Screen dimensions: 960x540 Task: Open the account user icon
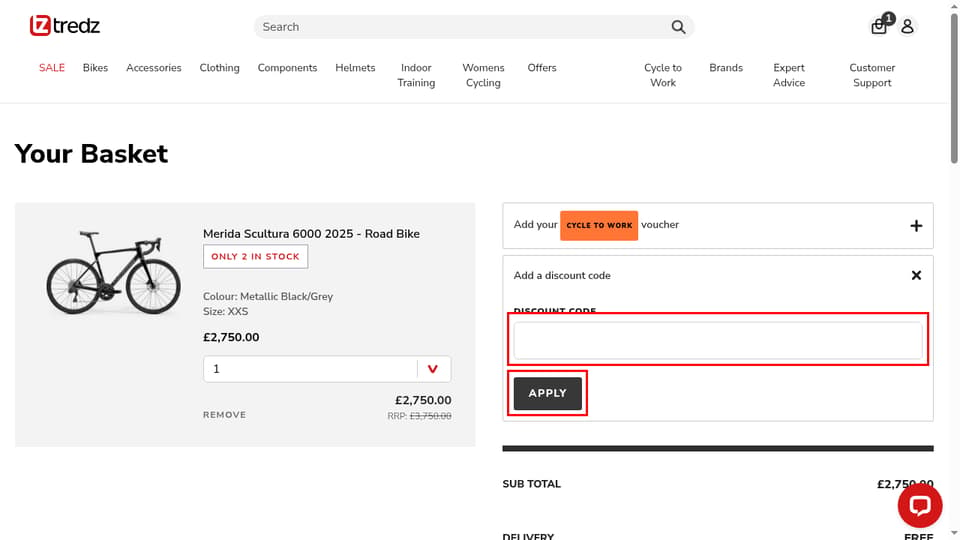[907, 26]
